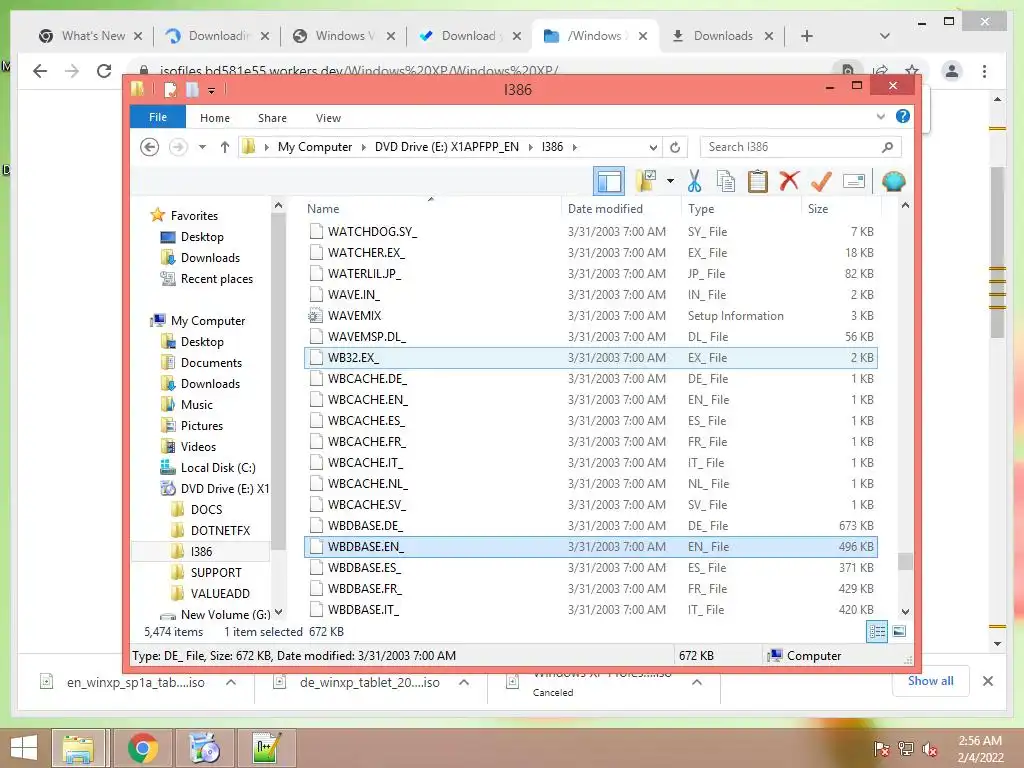
Task: Open the address bar history dropdown
Action: pos(652,147)
